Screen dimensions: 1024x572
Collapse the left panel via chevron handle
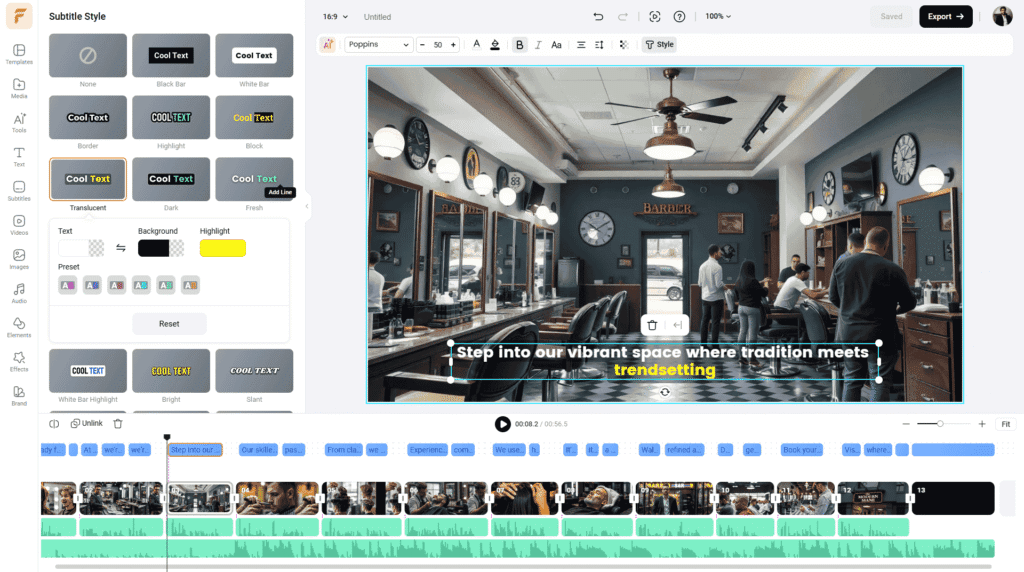[307, 206]
